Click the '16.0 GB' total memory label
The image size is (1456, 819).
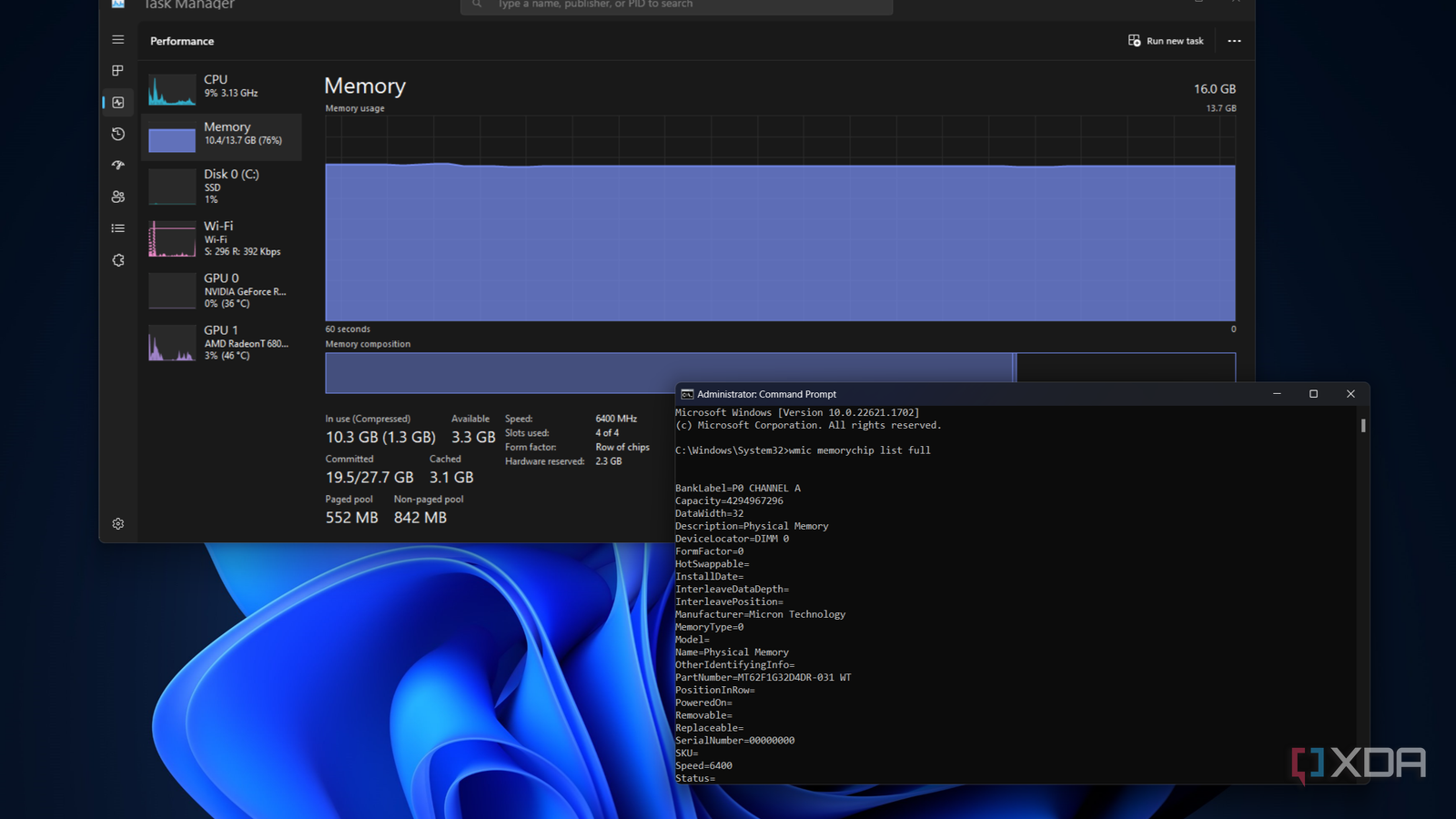(1215, 89)
